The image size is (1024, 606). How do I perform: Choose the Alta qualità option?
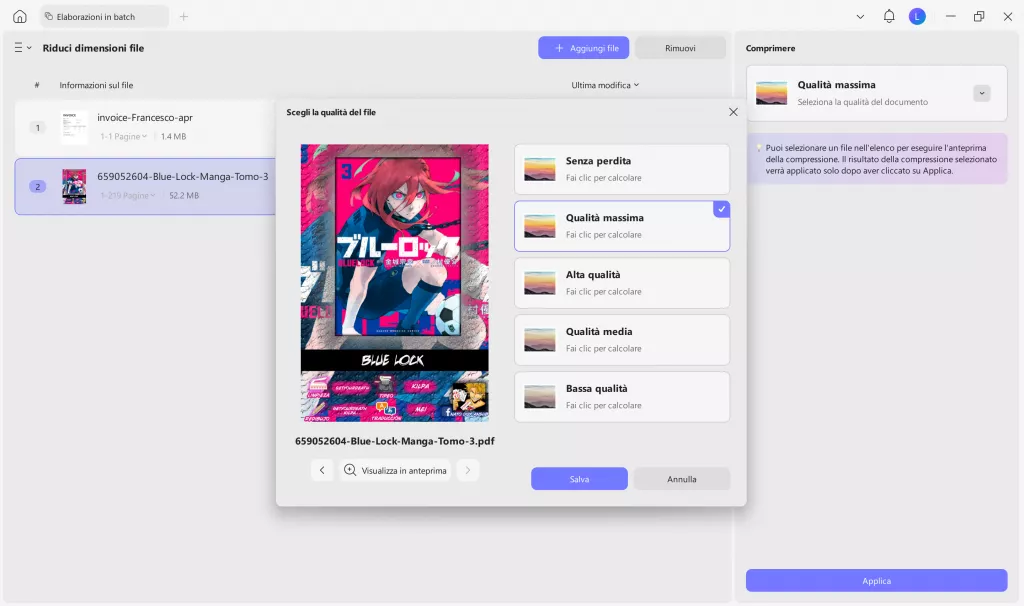click(622, 283)
